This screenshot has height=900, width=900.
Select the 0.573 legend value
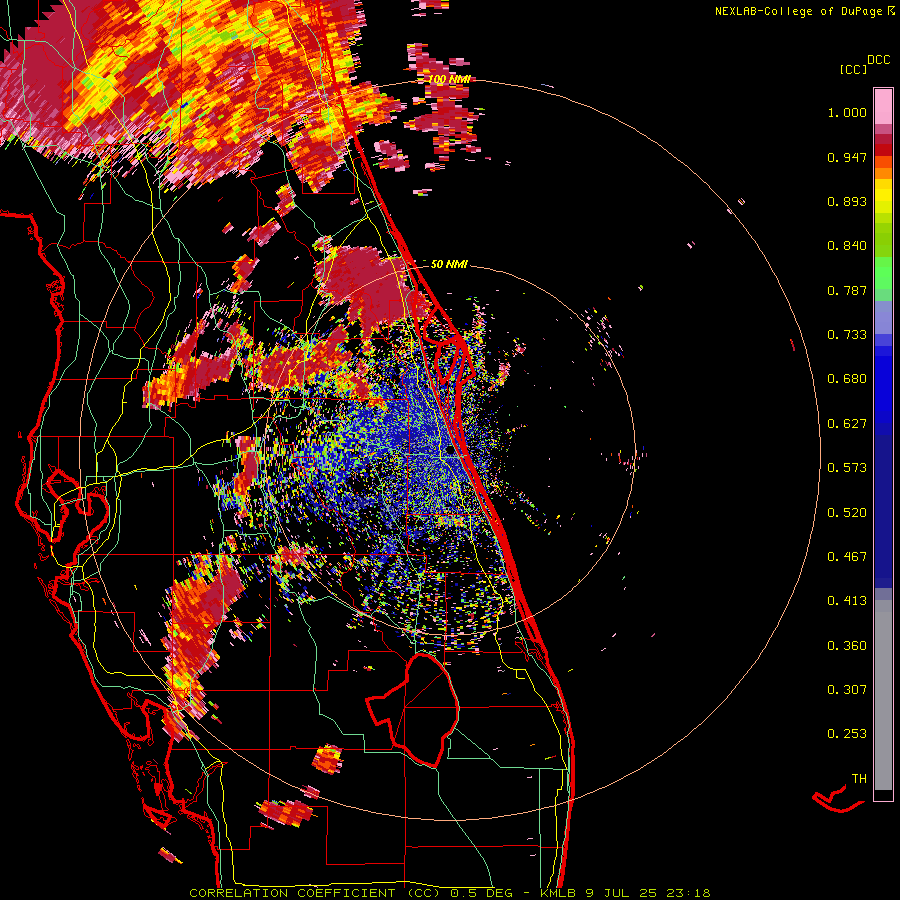point(847,468)
